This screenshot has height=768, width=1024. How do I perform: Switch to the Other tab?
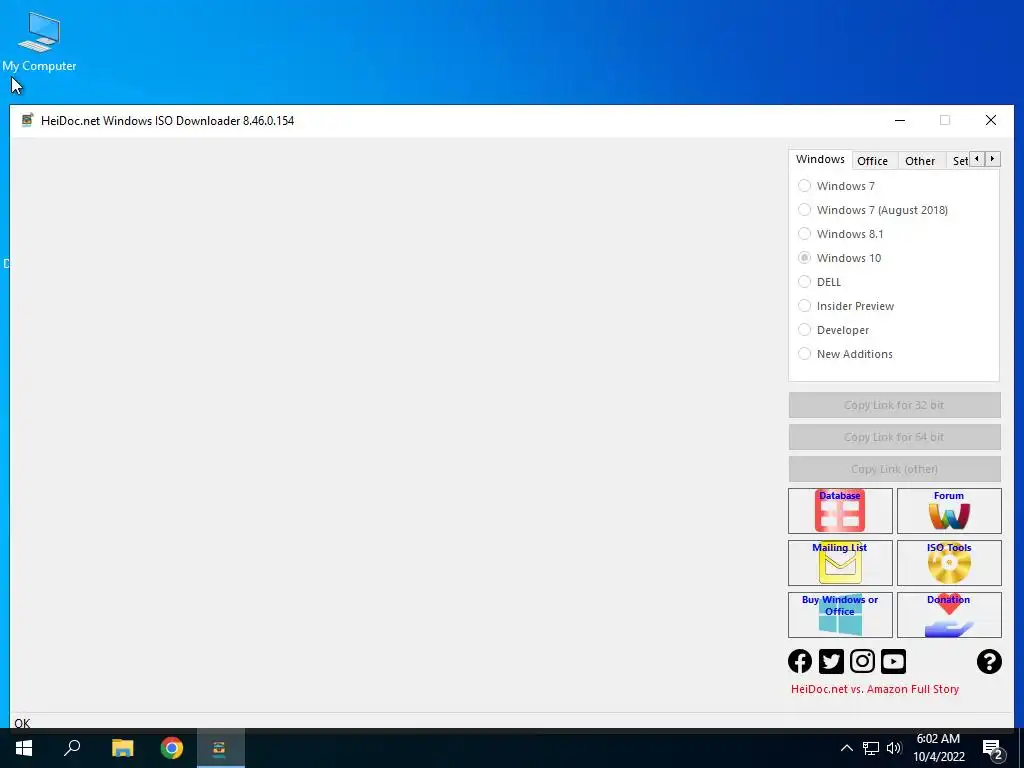[x=920, y=161]
